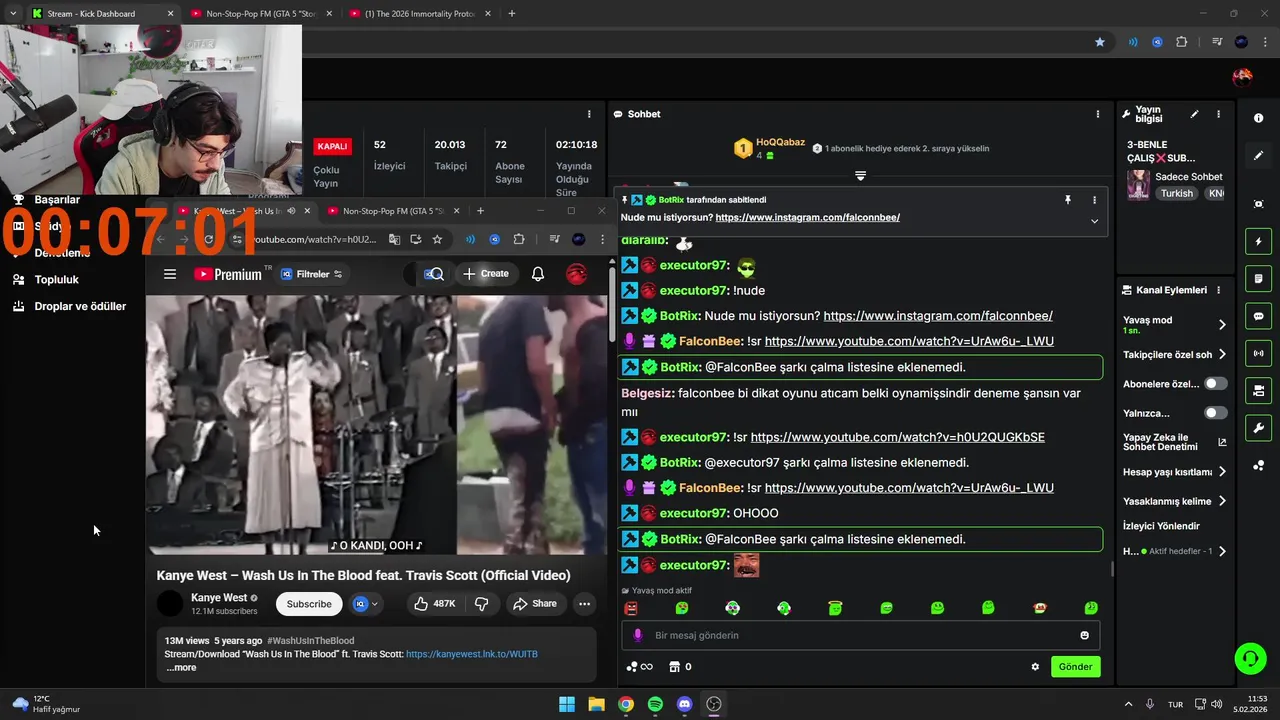Expand Takipçilere özel sohbet option
Image resolution: width=1280 pixels, height=720 pixels.
[x=1222, y=354]
